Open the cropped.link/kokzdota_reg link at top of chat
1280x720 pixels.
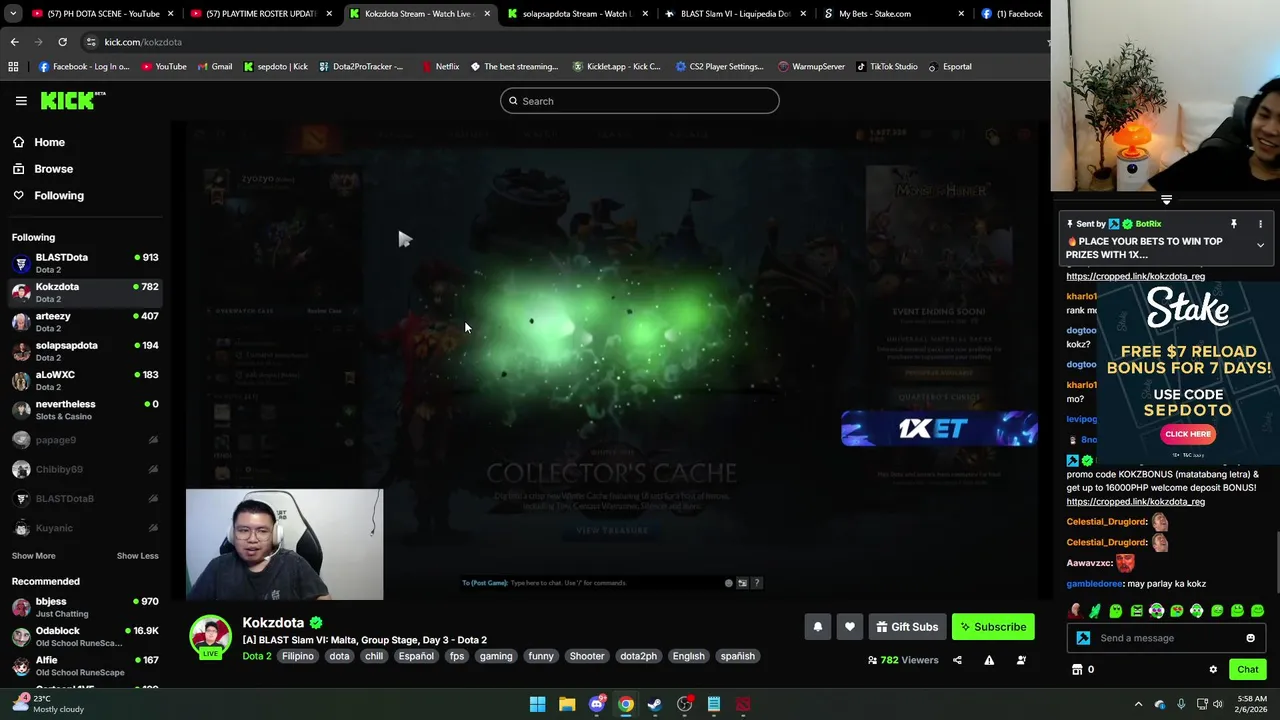(1135, 276)
